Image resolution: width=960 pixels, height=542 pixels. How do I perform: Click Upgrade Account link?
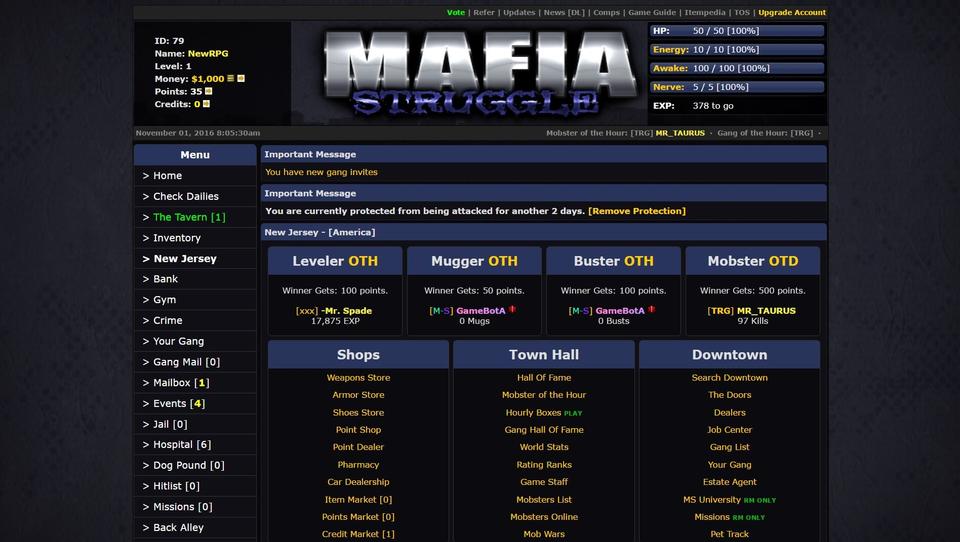tap(792, 12)
